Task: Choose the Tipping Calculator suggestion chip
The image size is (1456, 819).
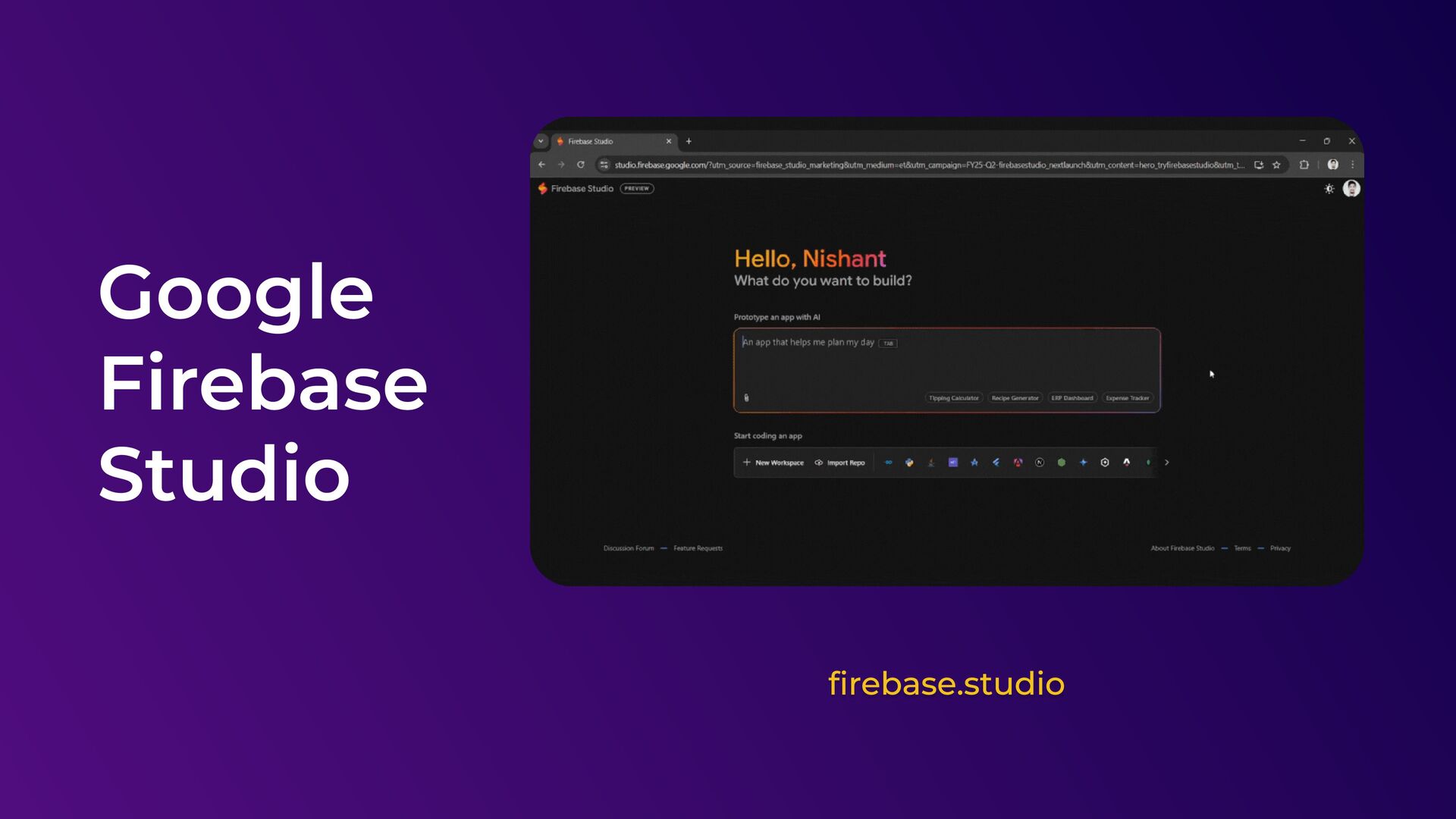Action: (954, 397)
